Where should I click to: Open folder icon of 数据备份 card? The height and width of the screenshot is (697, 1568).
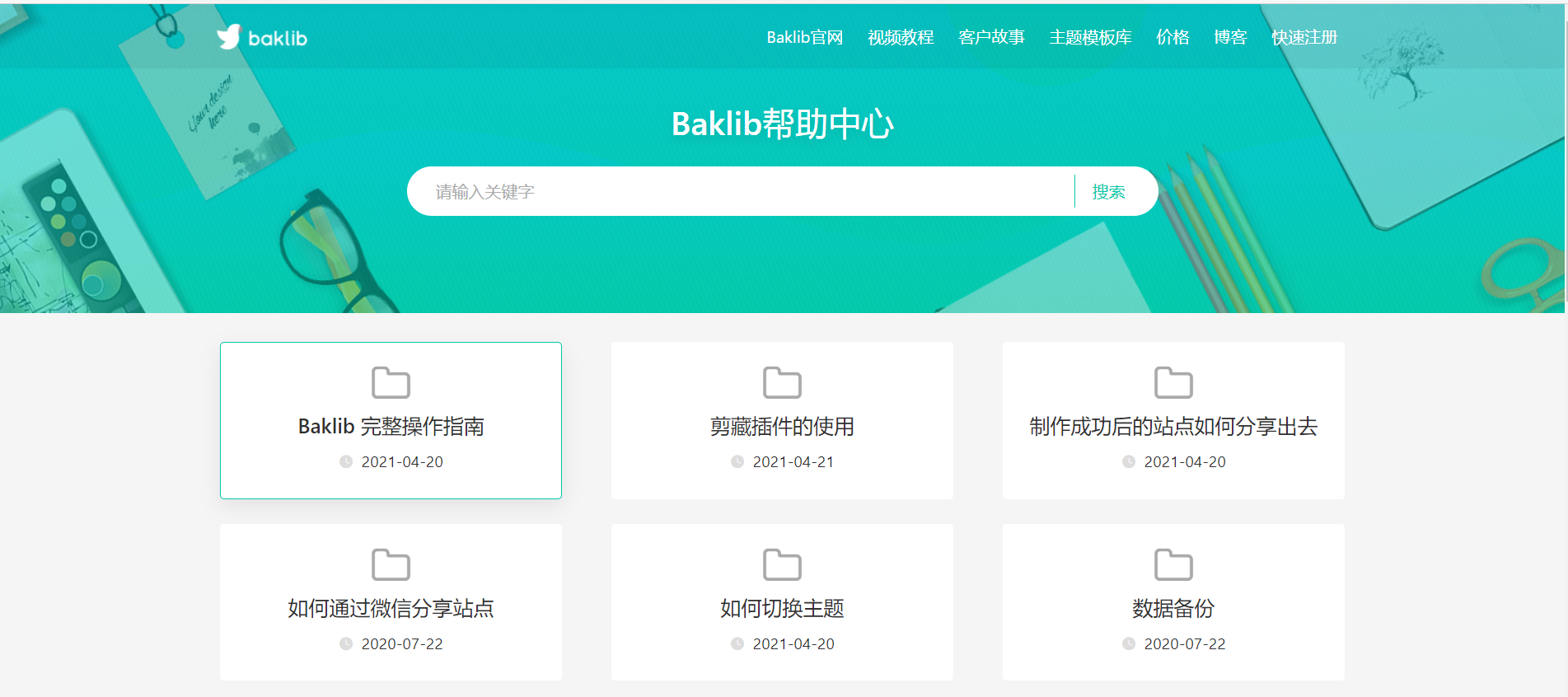click(1173, 564)
